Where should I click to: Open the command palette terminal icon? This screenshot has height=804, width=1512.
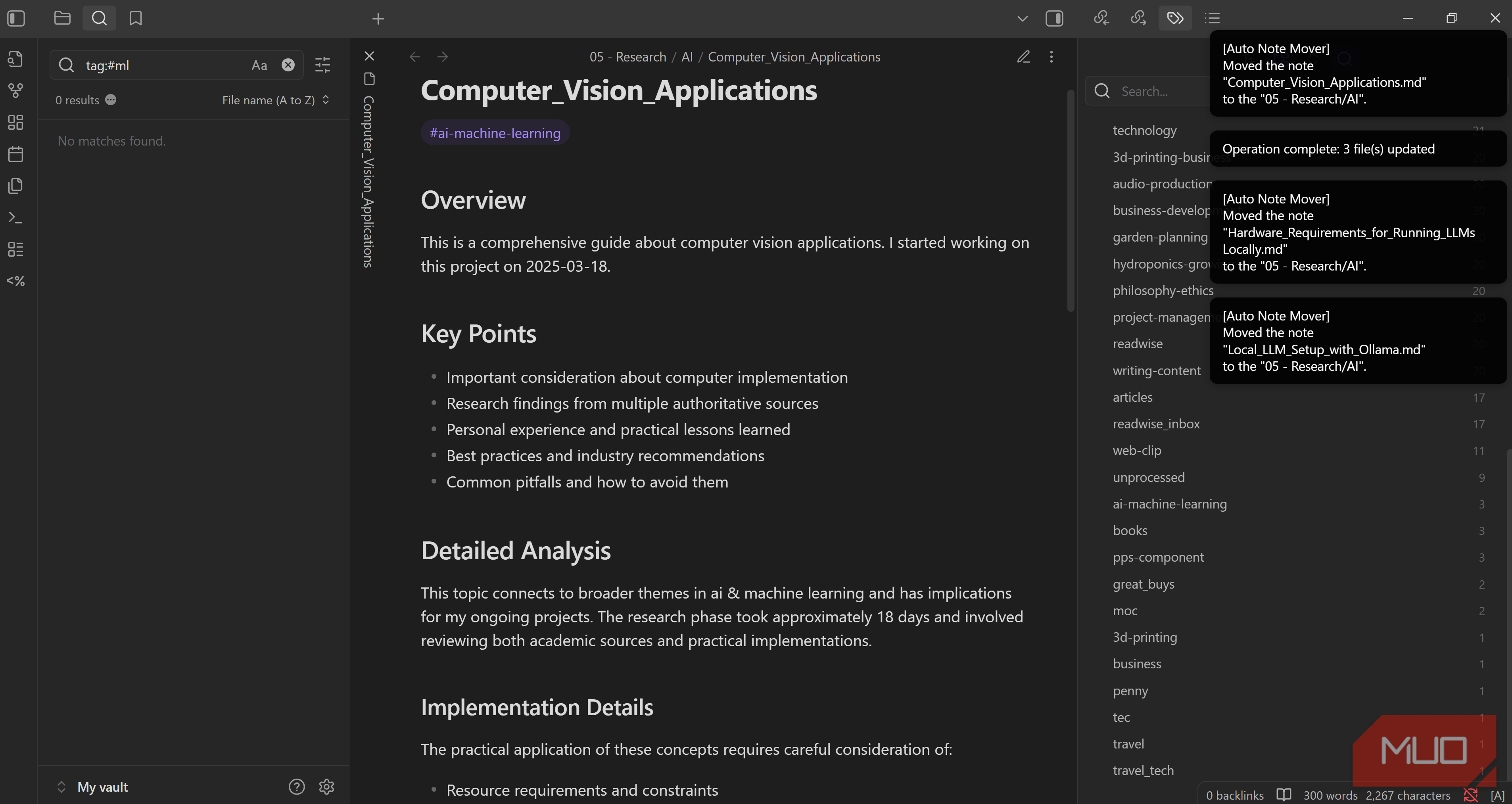(16, 217)
